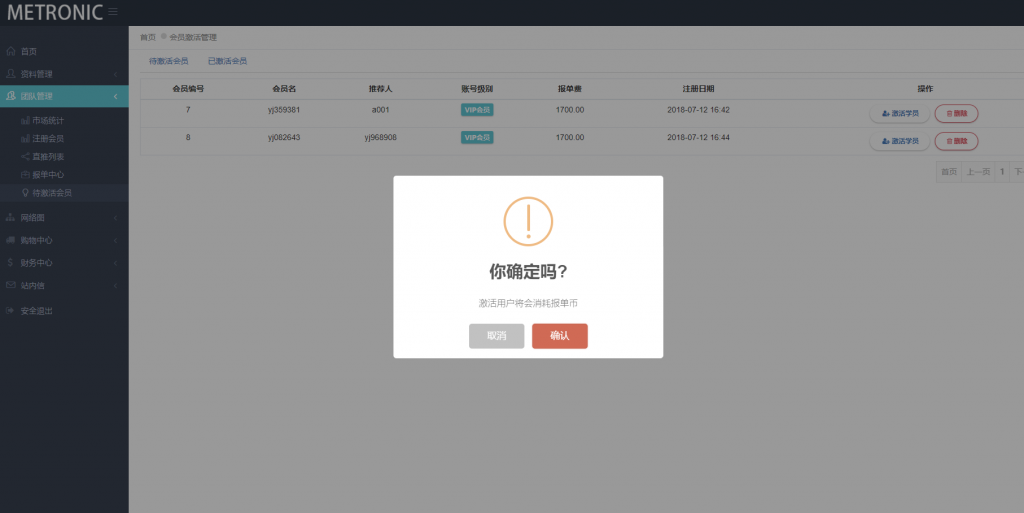Collapse the 团队管理 sidebar section arrow
The image size is (1024, 513).
coord(115,96)
